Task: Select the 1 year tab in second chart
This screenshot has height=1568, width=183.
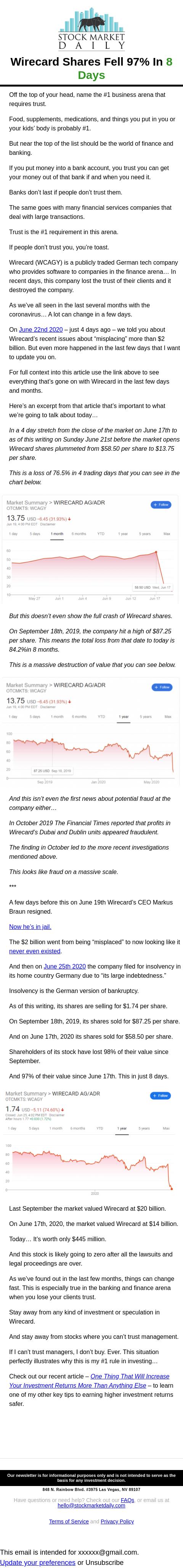Action: (x=124, y=717)
